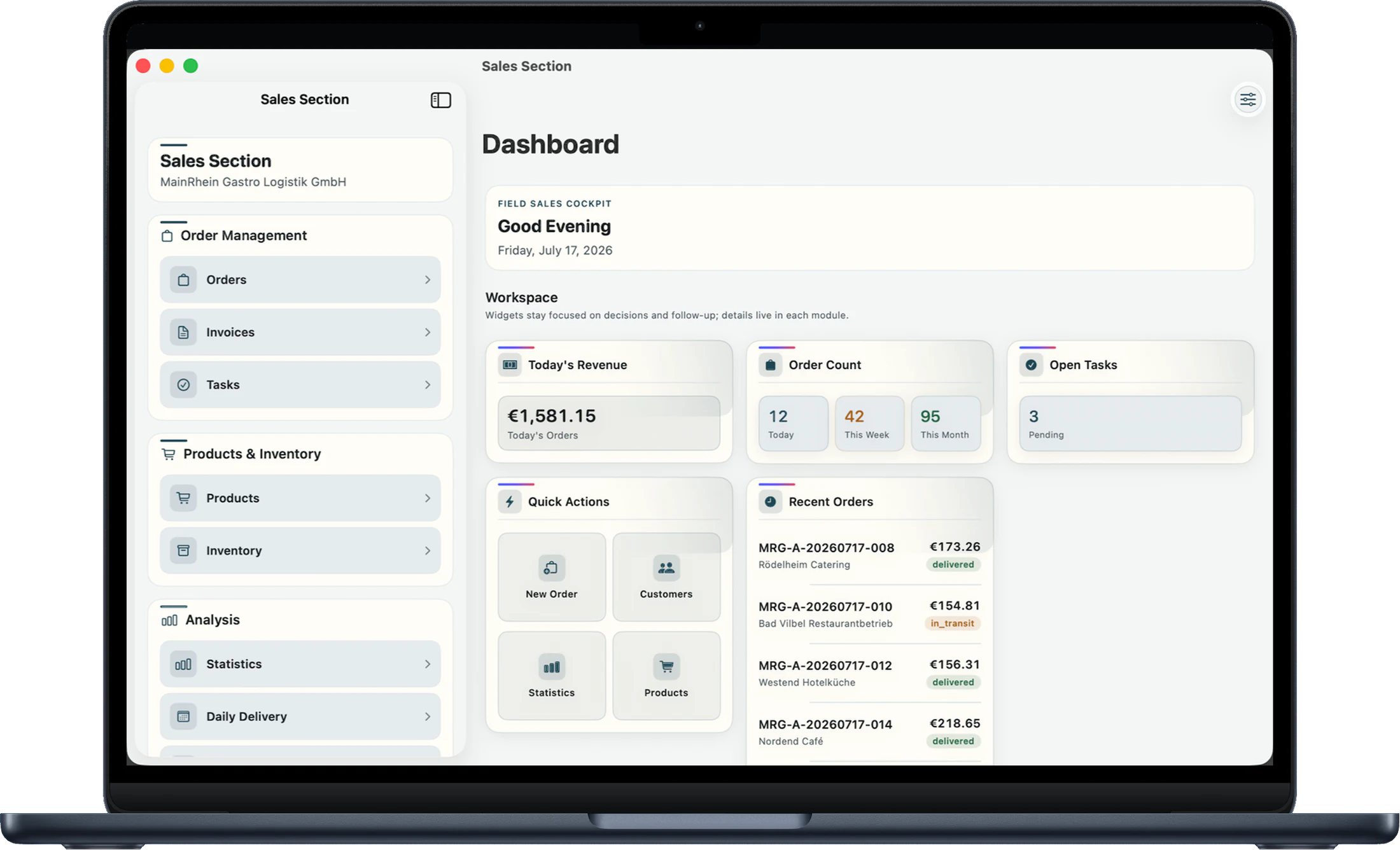
Task: Click the MainRhein Gastro Logistik GmbH text
Action: pyautogui.click(x=253, y=182)
